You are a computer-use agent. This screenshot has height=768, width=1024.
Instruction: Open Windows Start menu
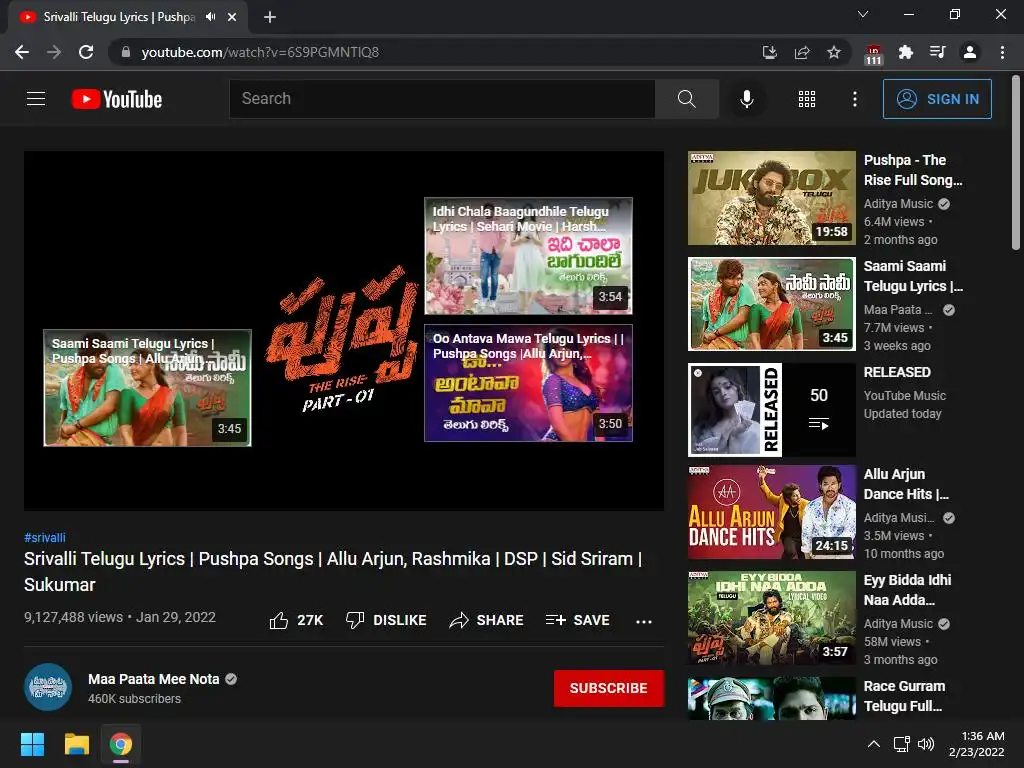click(33, 744)
